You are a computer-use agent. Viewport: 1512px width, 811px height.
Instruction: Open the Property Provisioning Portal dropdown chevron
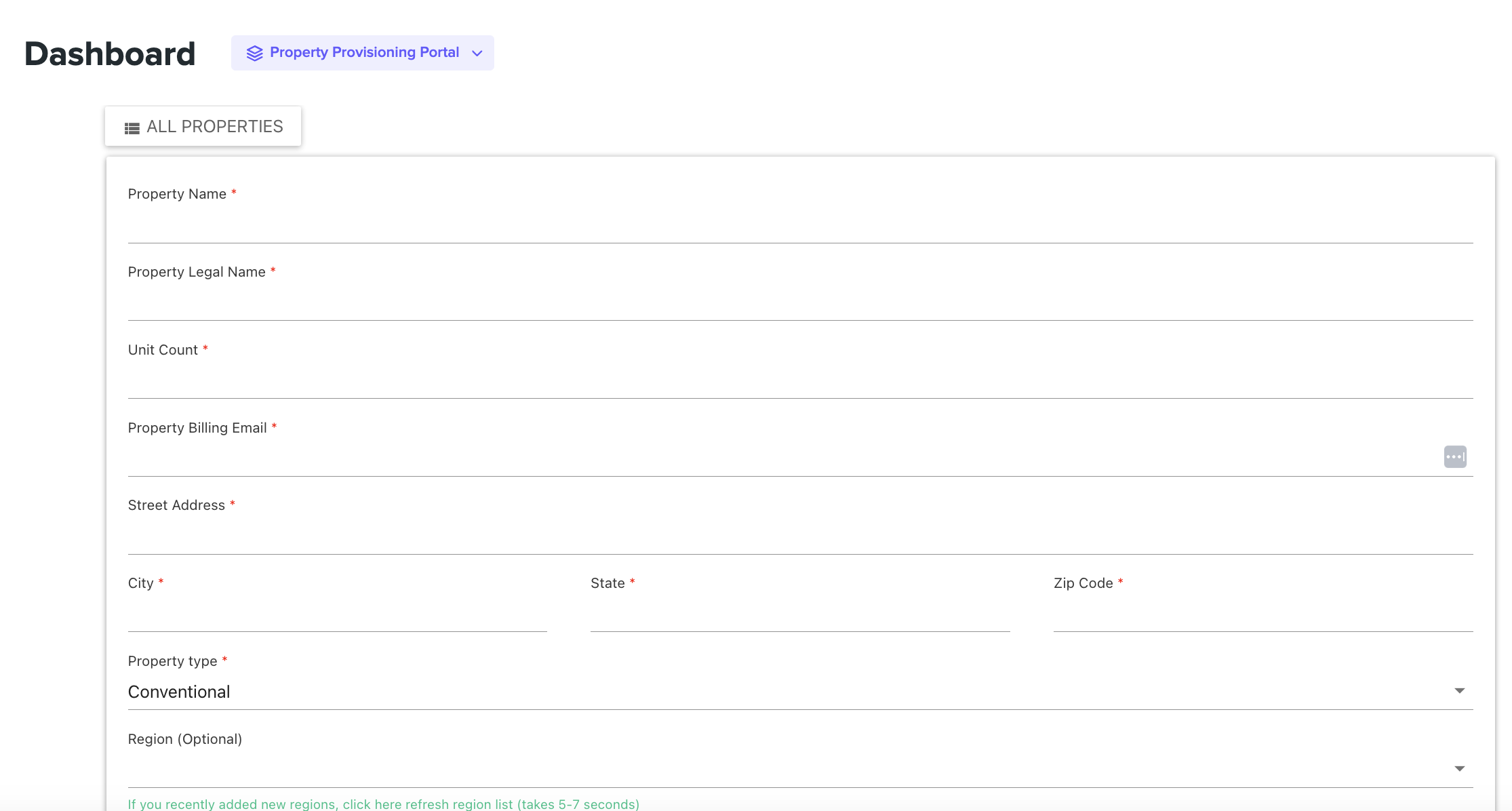(x=477, y=53)
